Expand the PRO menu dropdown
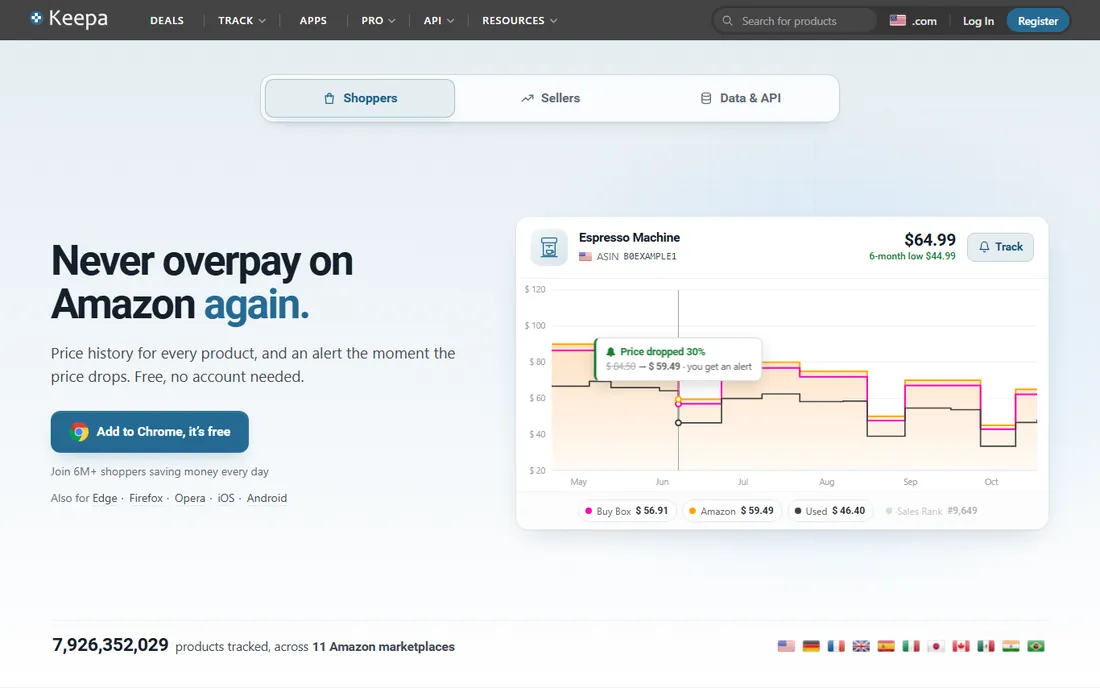The width and height of the screenshot is (1100, 688). 378,20
